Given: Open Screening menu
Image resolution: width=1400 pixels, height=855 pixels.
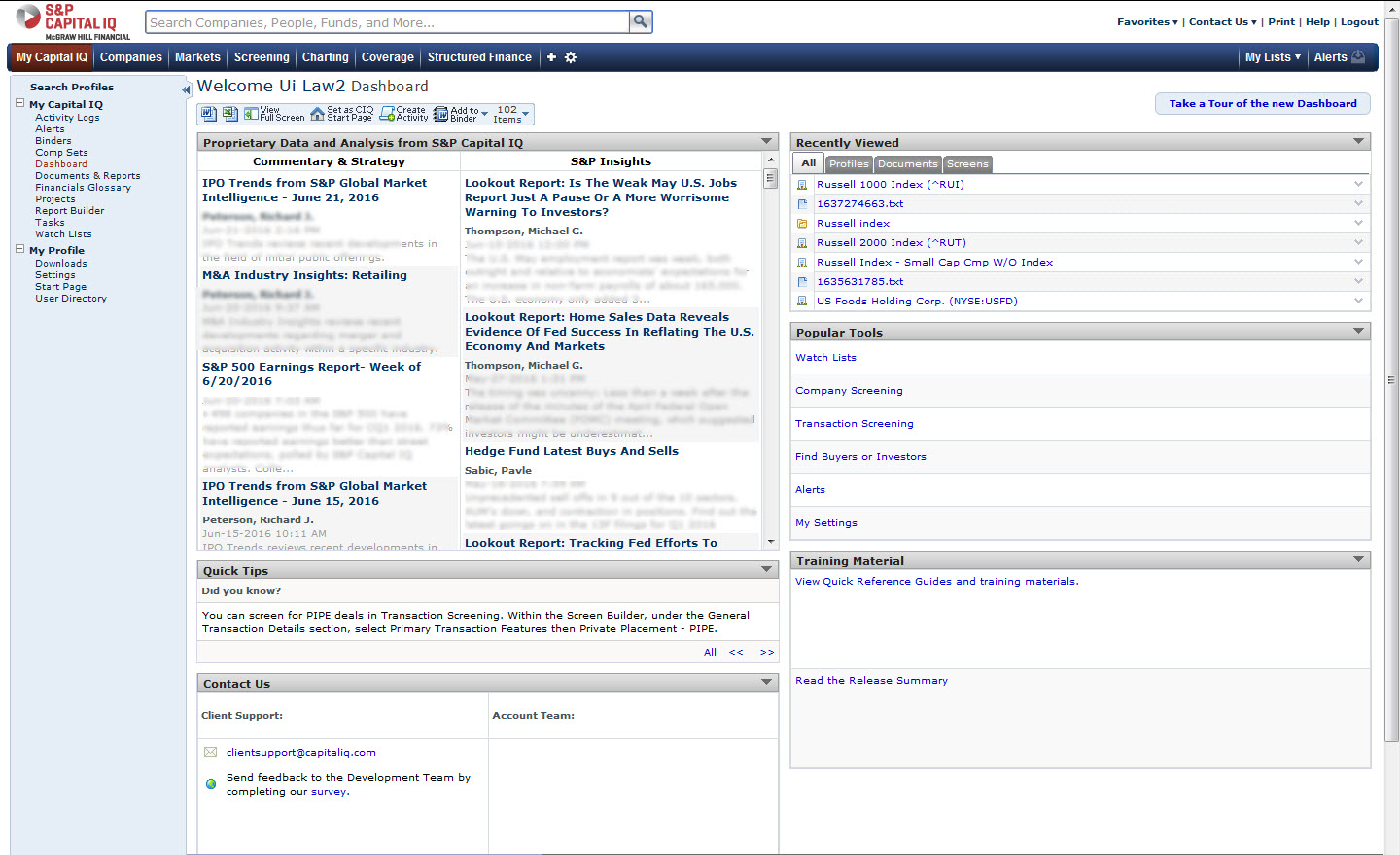Looking at the screenshot, I should (x=262, y=57).
